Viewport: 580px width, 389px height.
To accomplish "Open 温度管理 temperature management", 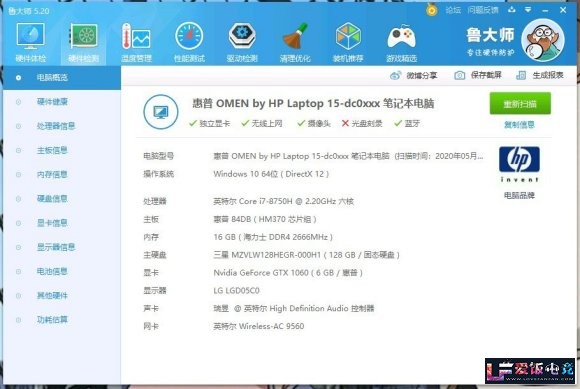I will (x=136, y=42).
